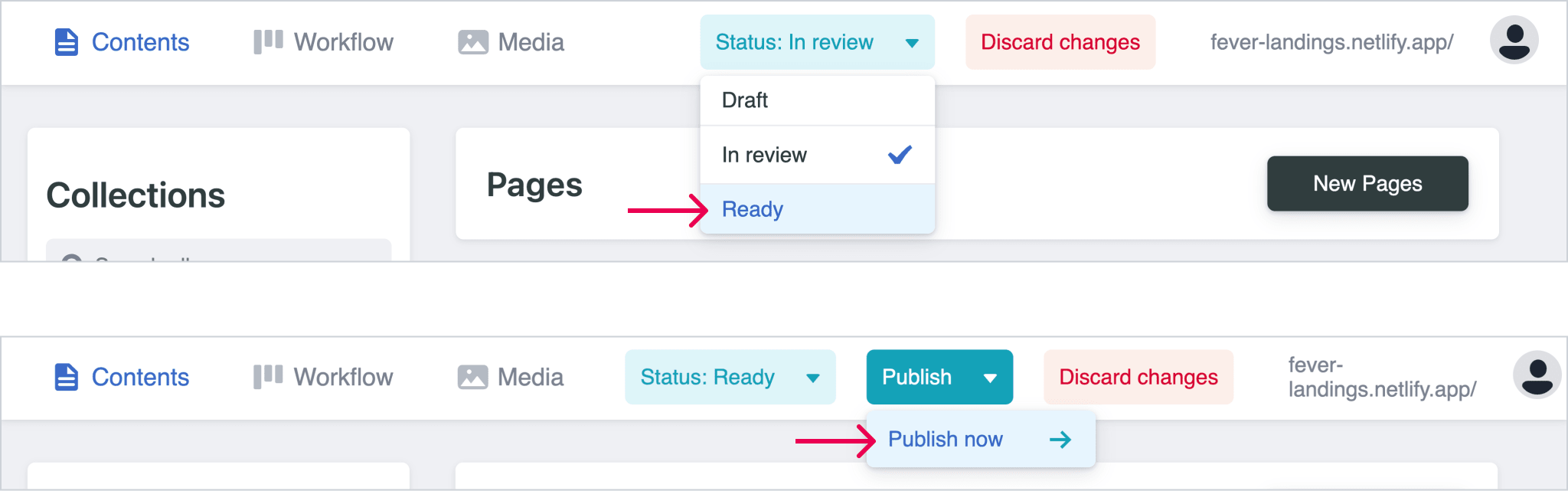Screen dimensions: 1568x491
Task: Expand the Status: In review dropdown
Action: pos(817,42)
